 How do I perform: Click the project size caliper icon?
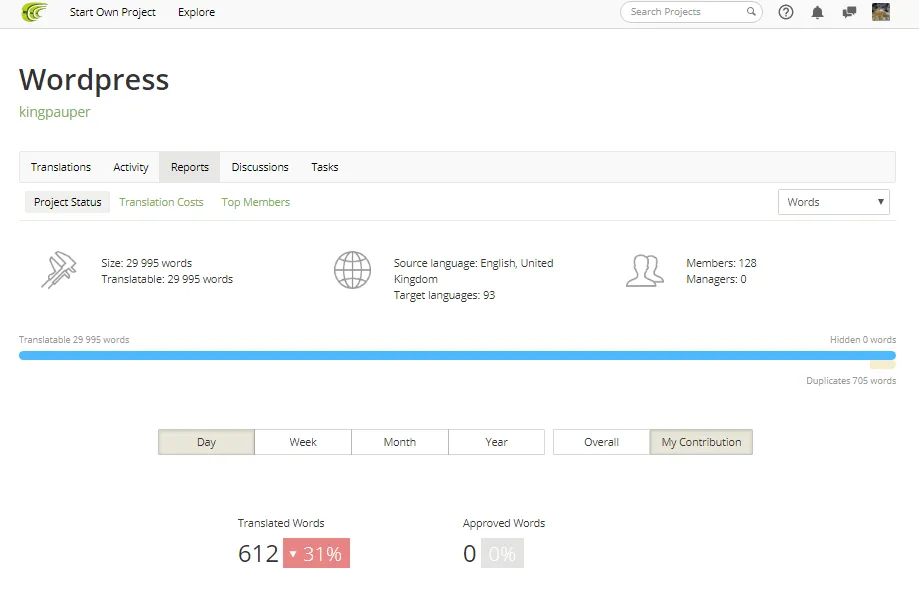pos(59,270)
